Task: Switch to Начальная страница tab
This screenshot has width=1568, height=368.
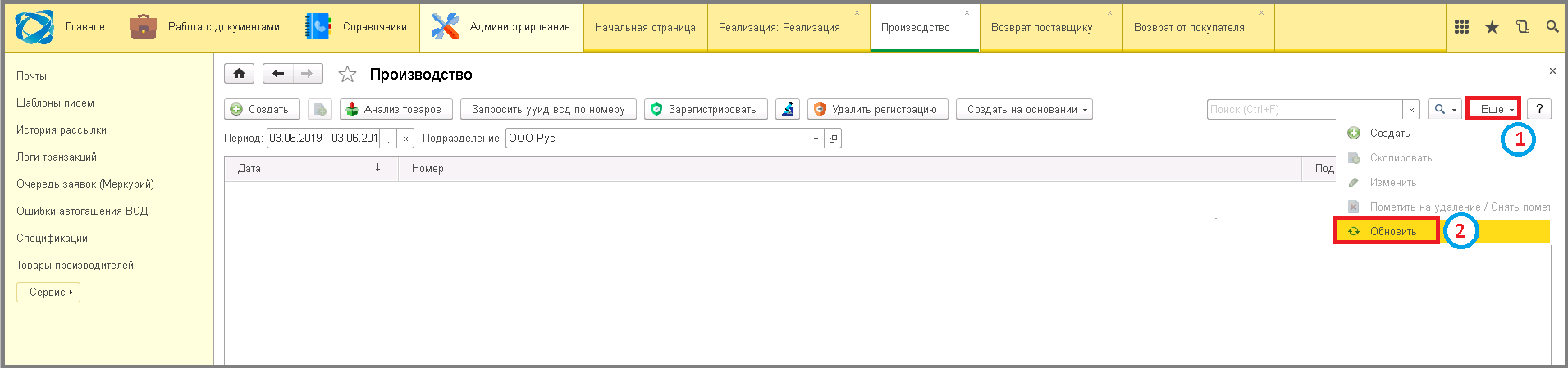Action: [645, 27]
